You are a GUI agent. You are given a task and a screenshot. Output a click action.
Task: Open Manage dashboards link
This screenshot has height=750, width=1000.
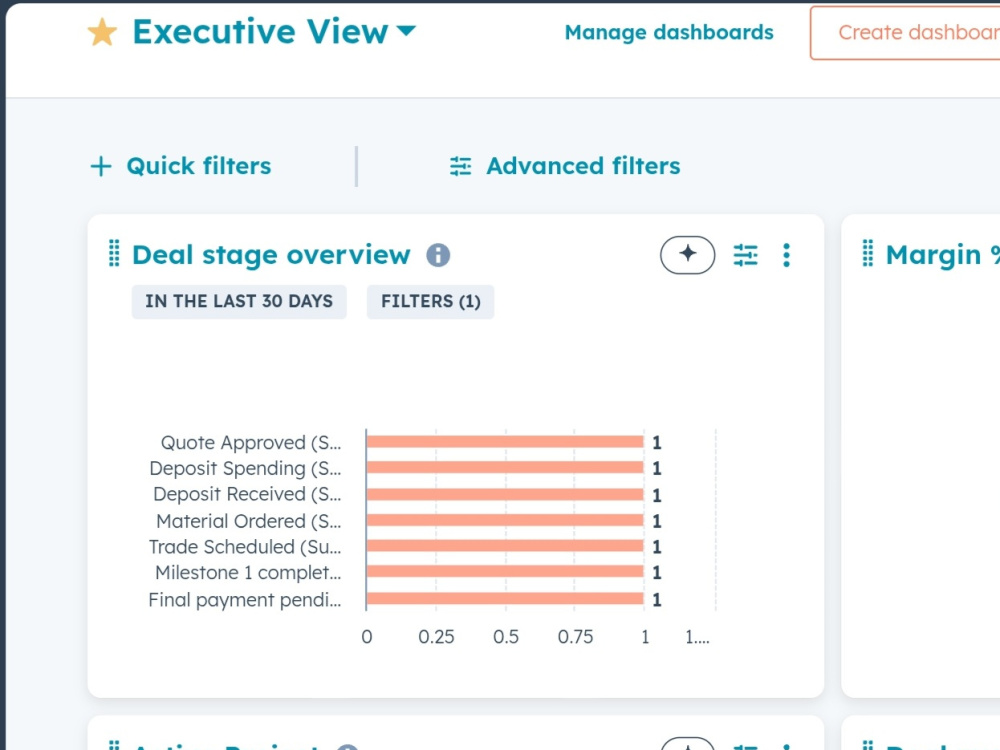[669, 32]
